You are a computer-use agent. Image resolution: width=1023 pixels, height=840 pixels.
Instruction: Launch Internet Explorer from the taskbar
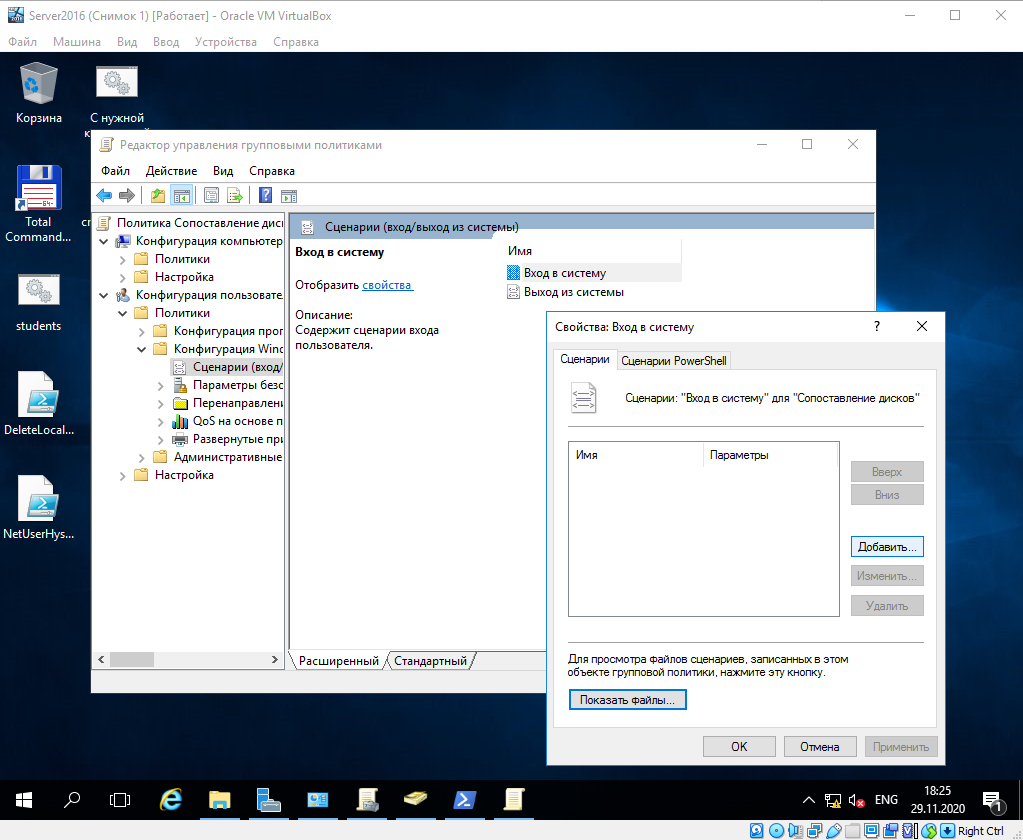171,799
